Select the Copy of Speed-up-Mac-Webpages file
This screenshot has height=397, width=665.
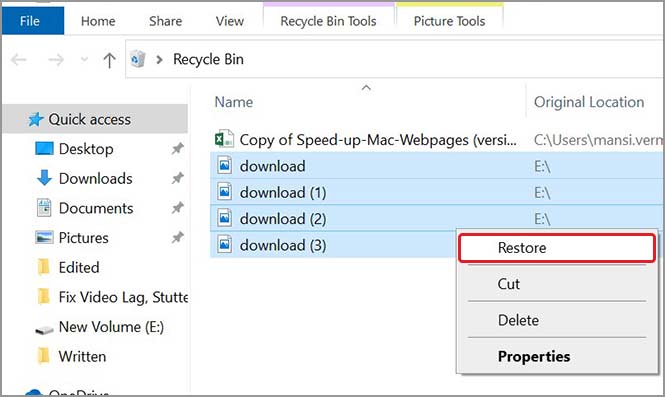click(378, 140)
